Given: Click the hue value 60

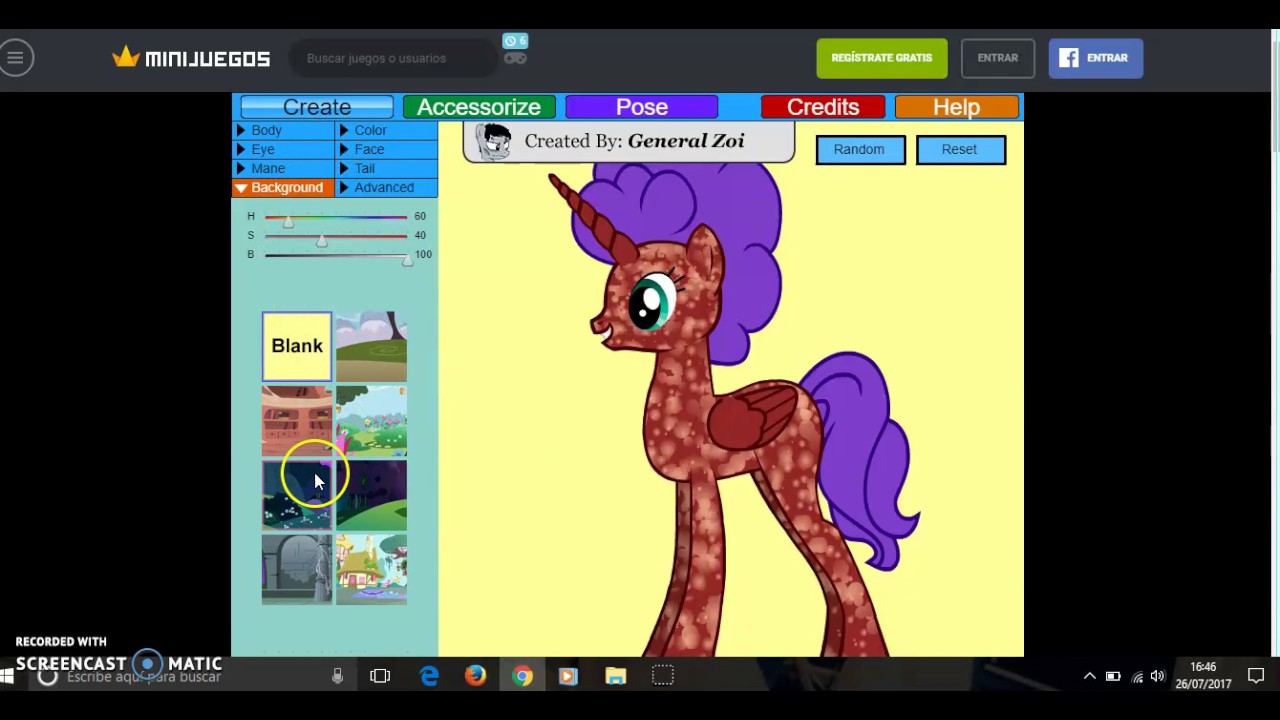Looking at the screenshot, I should coord(420,216).
